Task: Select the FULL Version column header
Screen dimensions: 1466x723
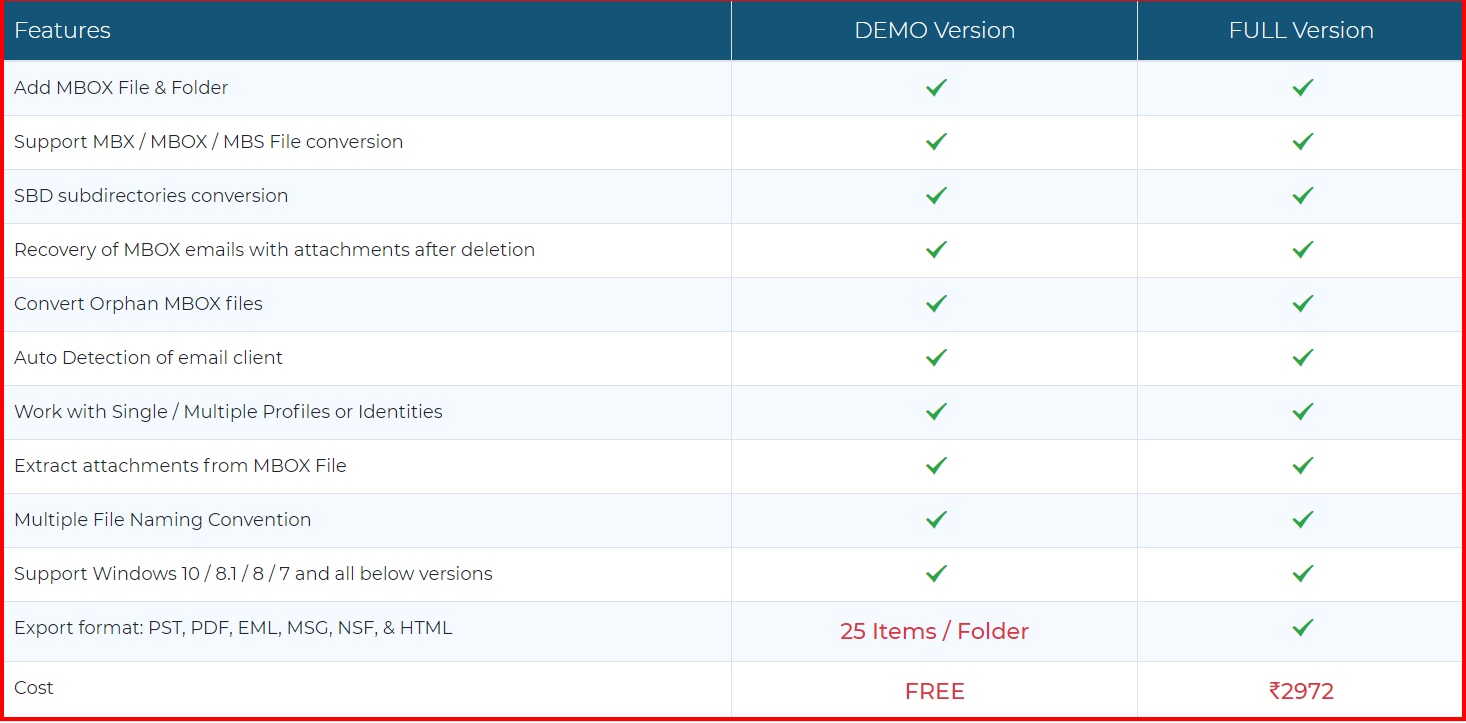Action: [x=1301, y=30]
